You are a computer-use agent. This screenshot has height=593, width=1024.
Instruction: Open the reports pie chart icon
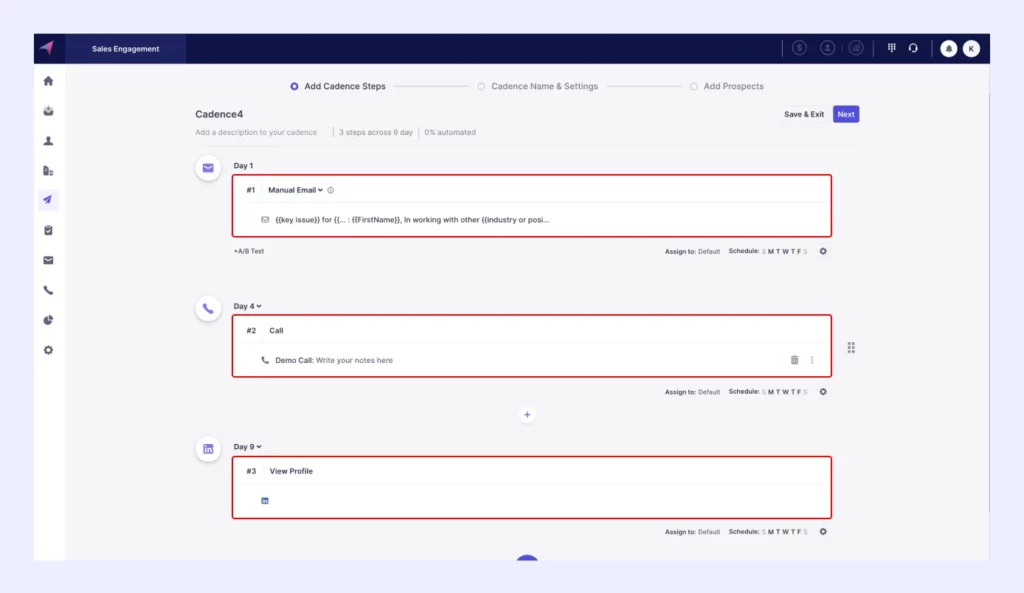(48, 320)
